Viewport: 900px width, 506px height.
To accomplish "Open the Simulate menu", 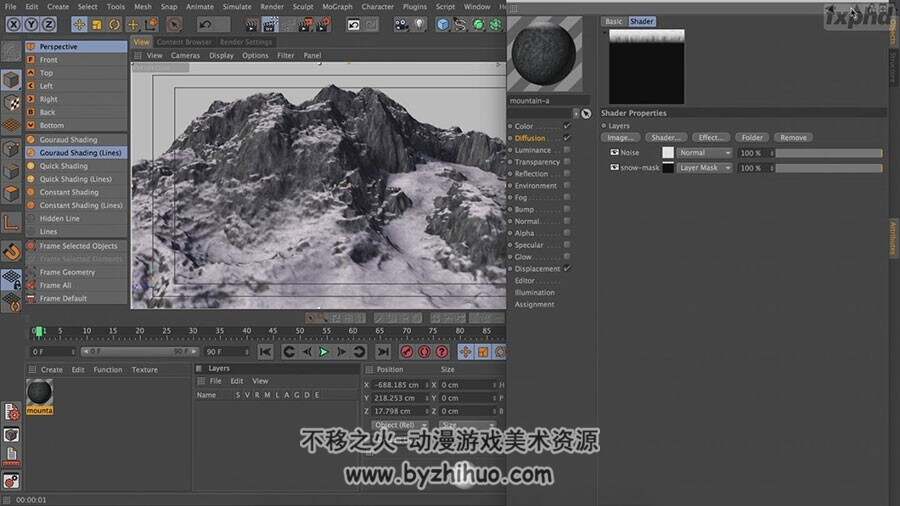I will pos(236,6).
